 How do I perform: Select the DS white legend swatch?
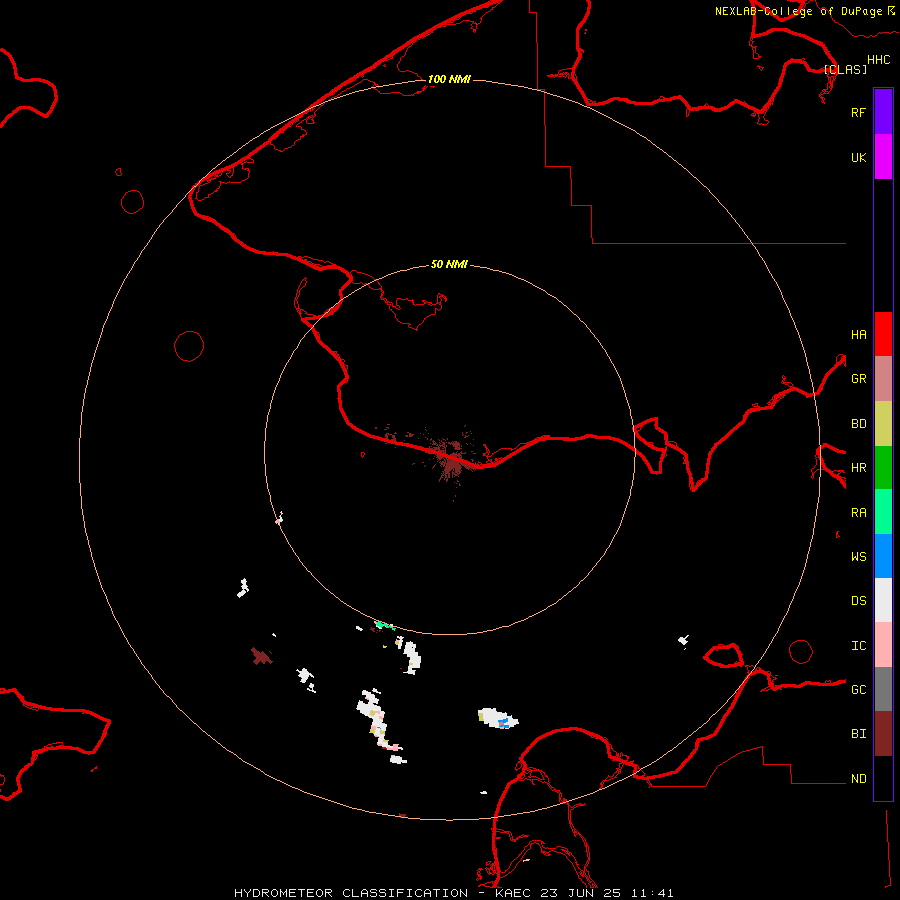pyautogui.click(x=883, y=600)
